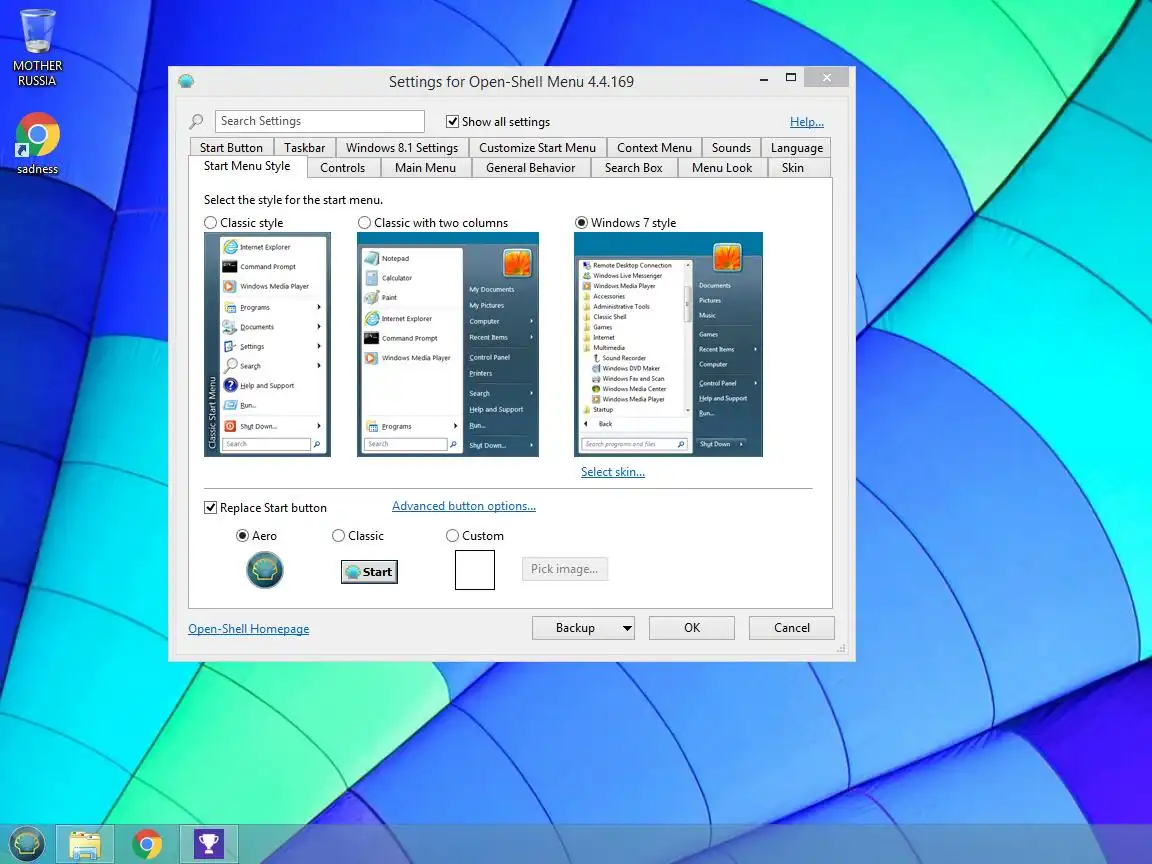Go to the Search Box tab
This screenshot has height=864, width=1152.
click(x=633, y=168)
